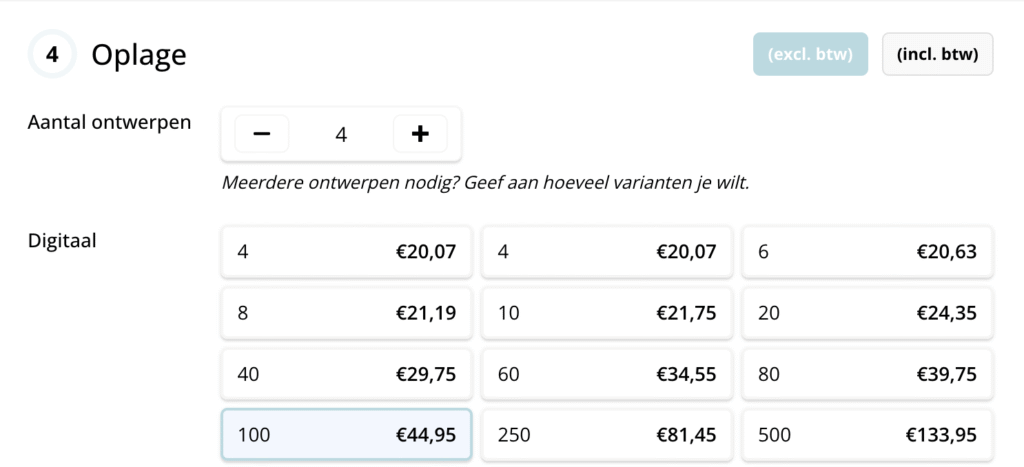Increase design count with plus button

click(420, 134)
